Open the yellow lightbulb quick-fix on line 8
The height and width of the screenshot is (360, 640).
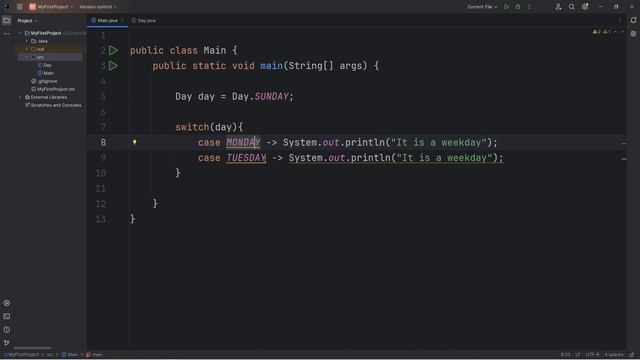(134, 142)
